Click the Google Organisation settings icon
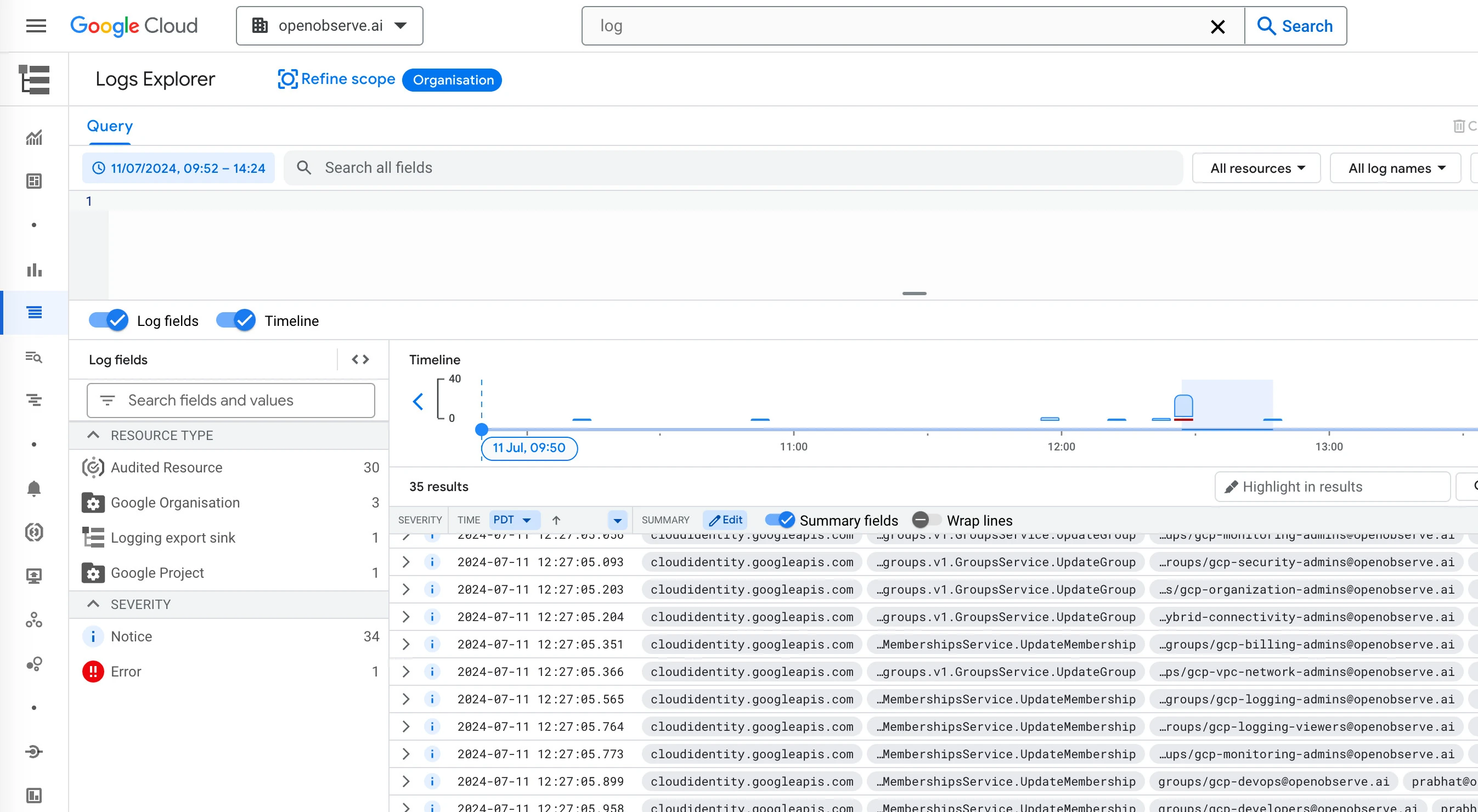 [93, 502]
